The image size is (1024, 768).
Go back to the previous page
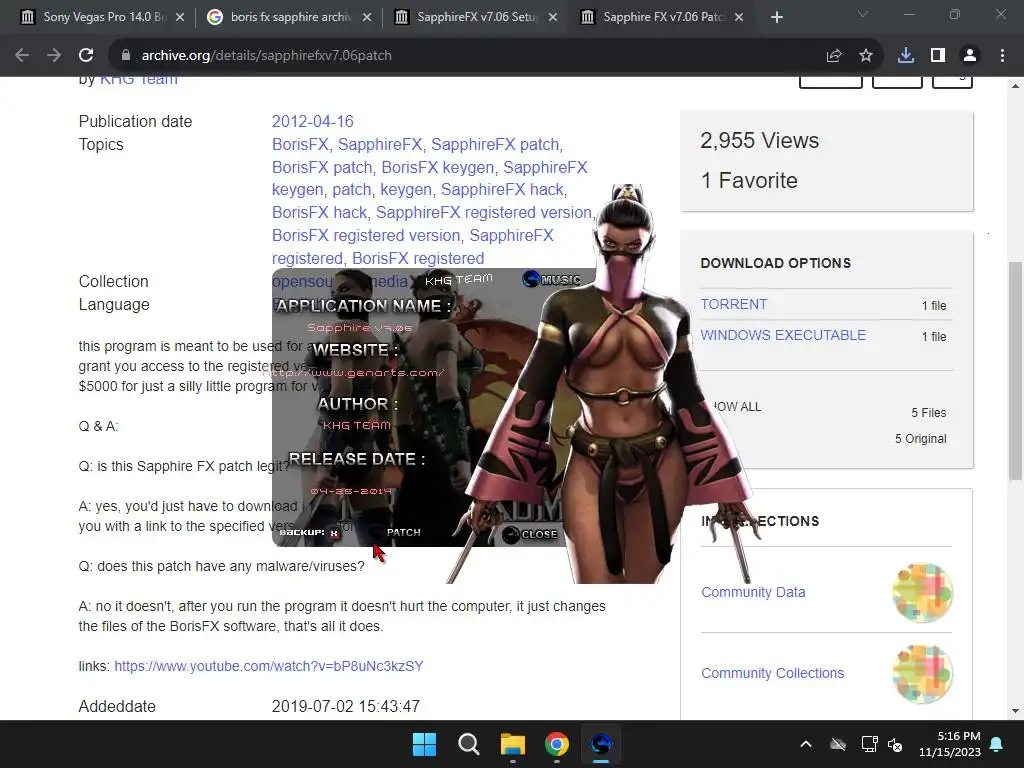tap(22, 56)
